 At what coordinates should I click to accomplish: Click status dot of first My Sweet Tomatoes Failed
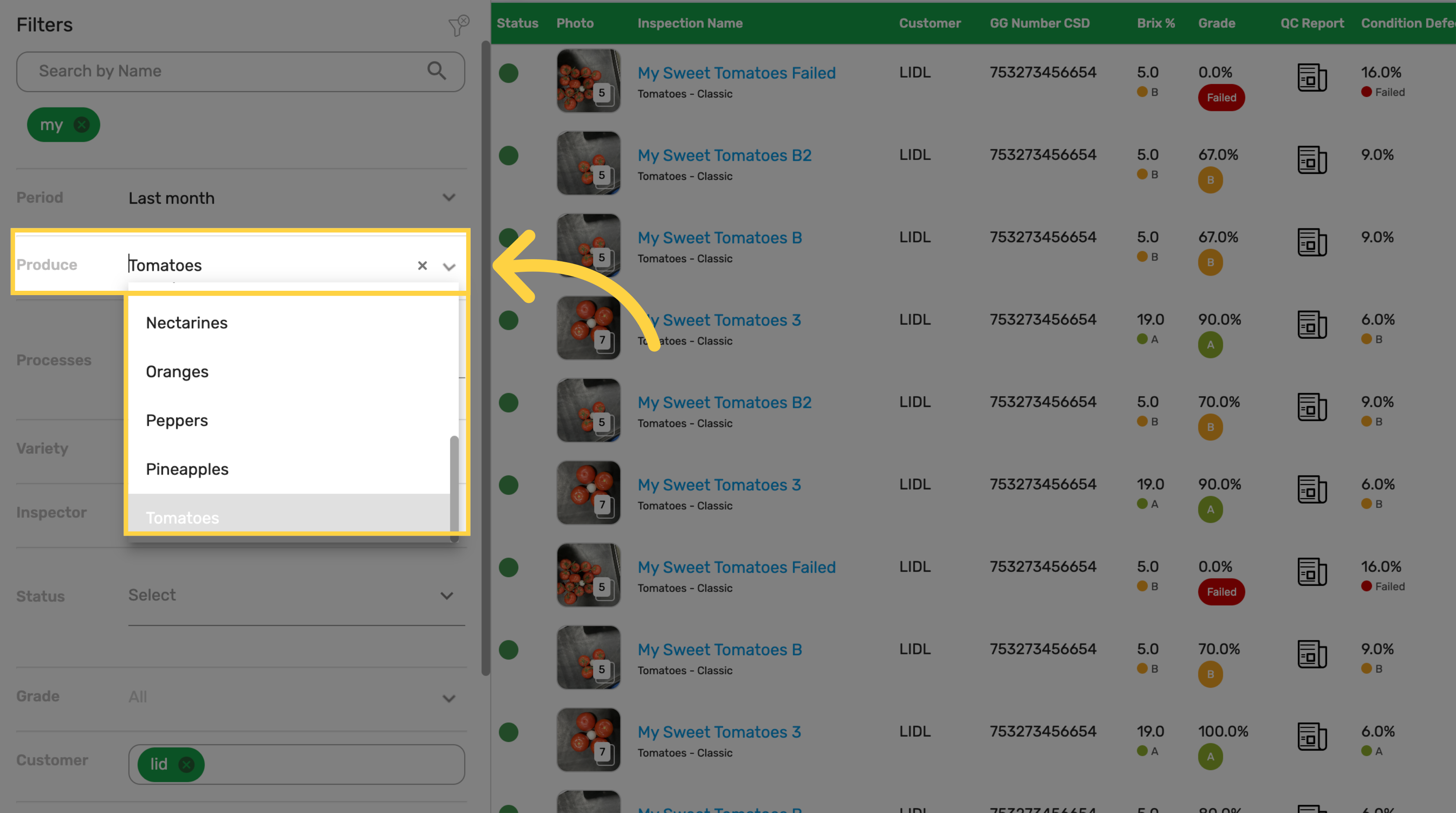tap(509, 73)
